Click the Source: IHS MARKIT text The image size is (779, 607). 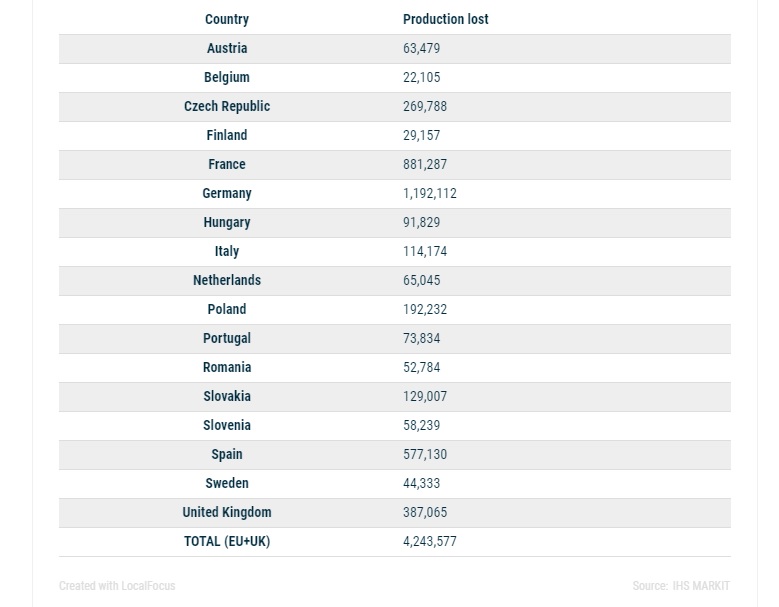point(681,586)
